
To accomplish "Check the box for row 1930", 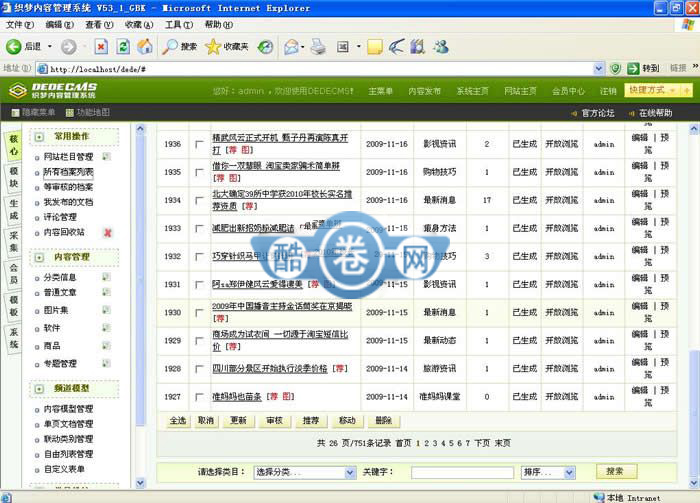I will point(199,313).
